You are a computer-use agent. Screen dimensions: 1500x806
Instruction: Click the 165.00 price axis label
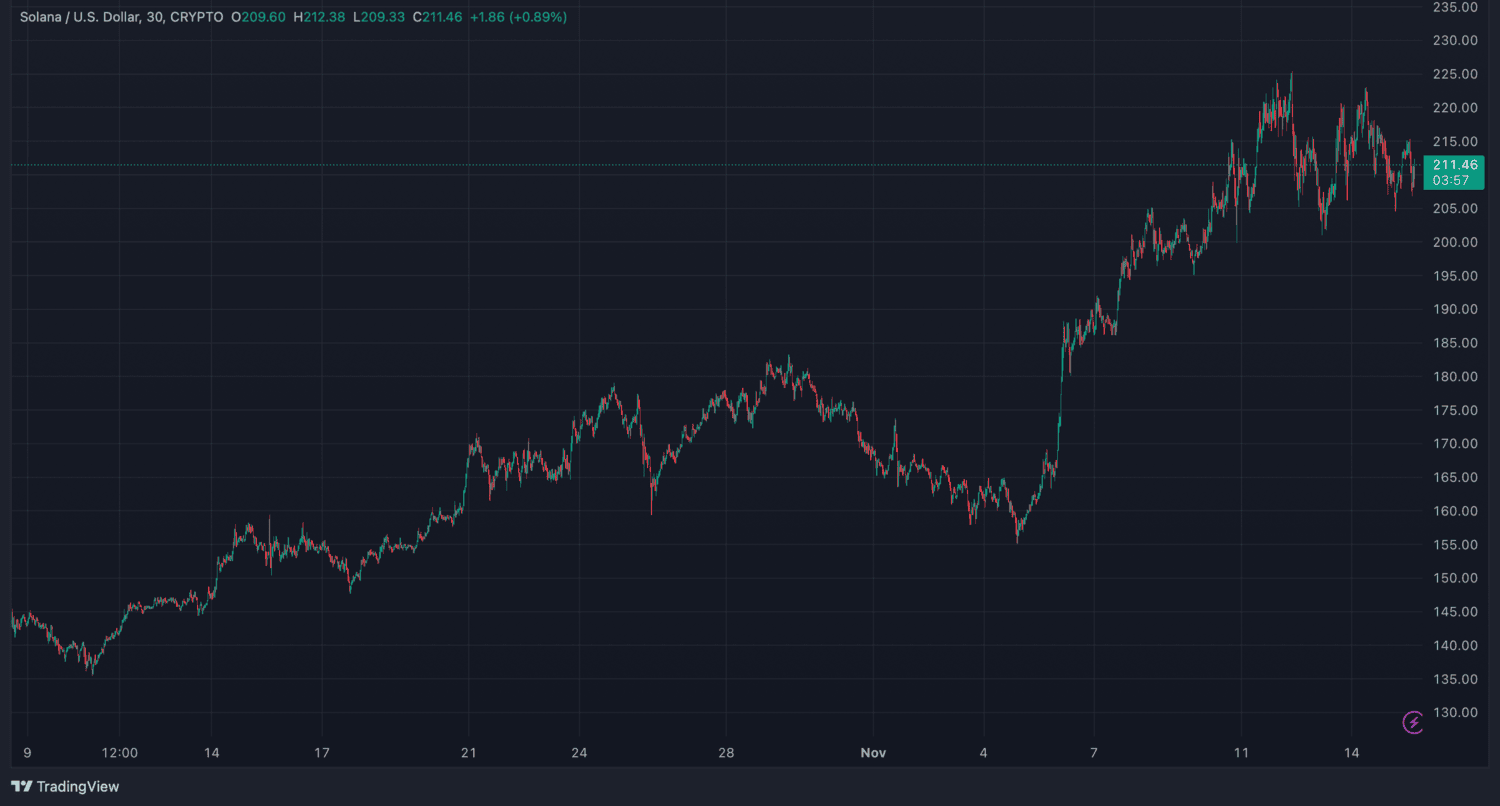pos(1455,477)
